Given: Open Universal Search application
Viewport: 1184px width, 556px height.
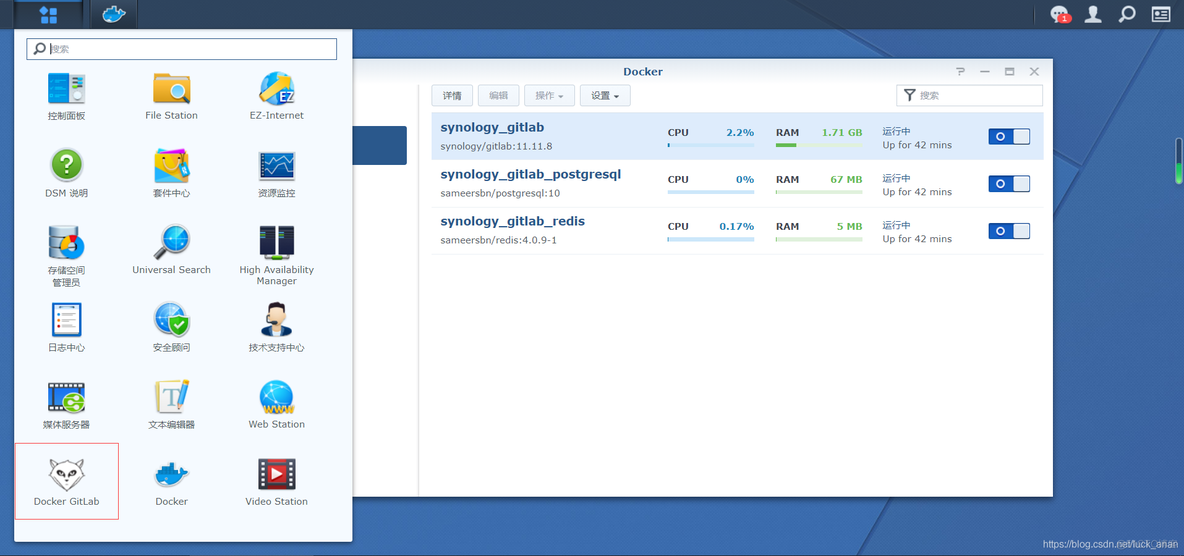Looking at the screenshot, I should [x=171, y=249].
